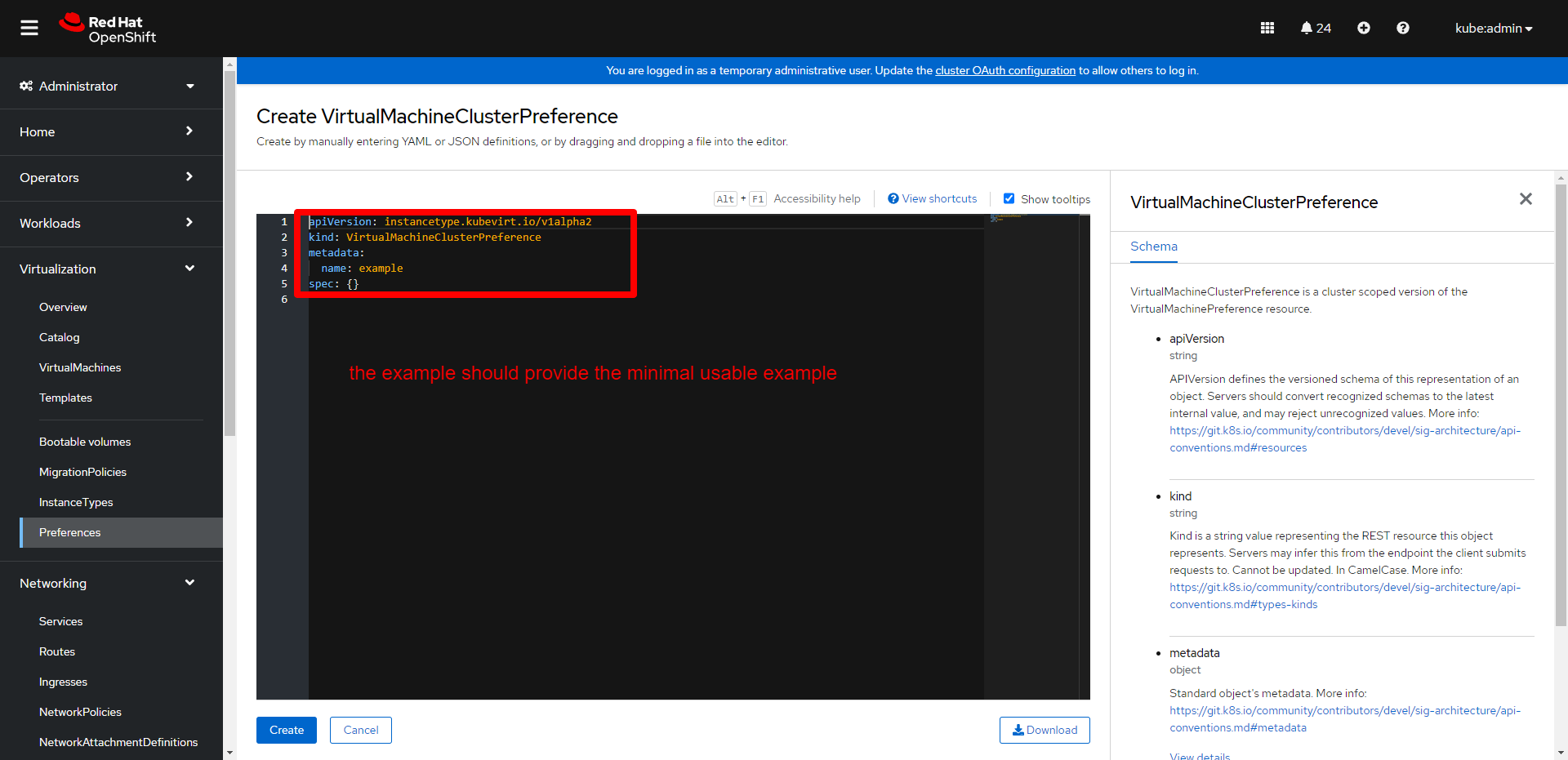Image resolution: width=1568 pixels, height=760 pixels.
Task: Open api-conventions.md#metadata link
Action: pyautogui.click(x=1345, y=719)
